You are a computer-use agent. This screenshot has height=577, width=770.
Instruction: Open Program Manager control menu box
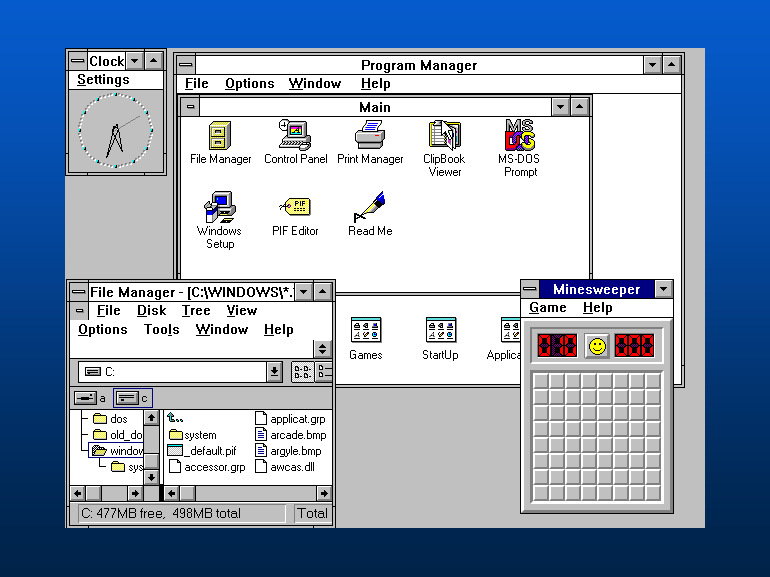(186, 64)
